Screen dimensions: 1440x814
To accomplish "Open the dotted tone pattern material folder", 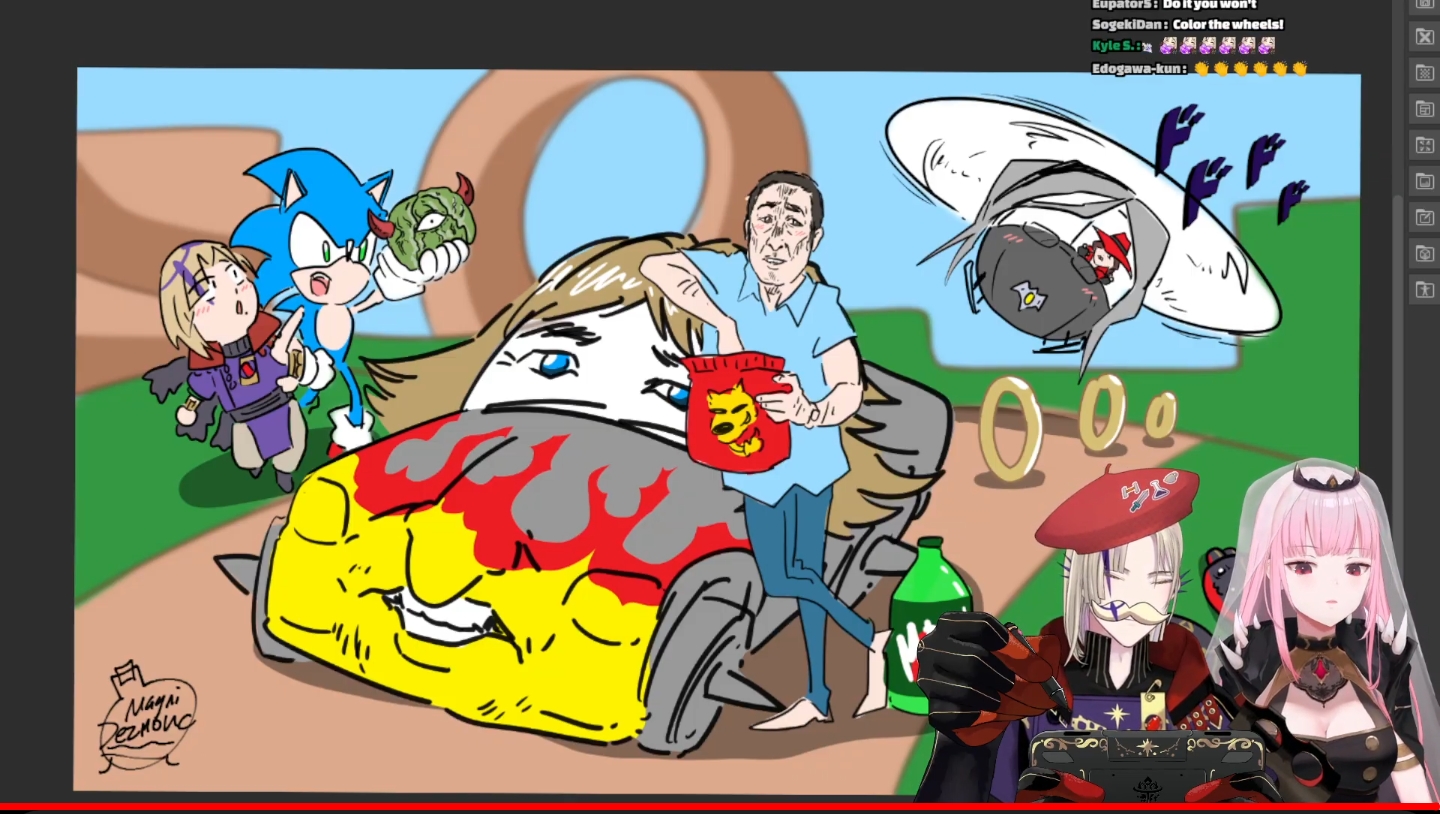I will (x=1423, y=73).
